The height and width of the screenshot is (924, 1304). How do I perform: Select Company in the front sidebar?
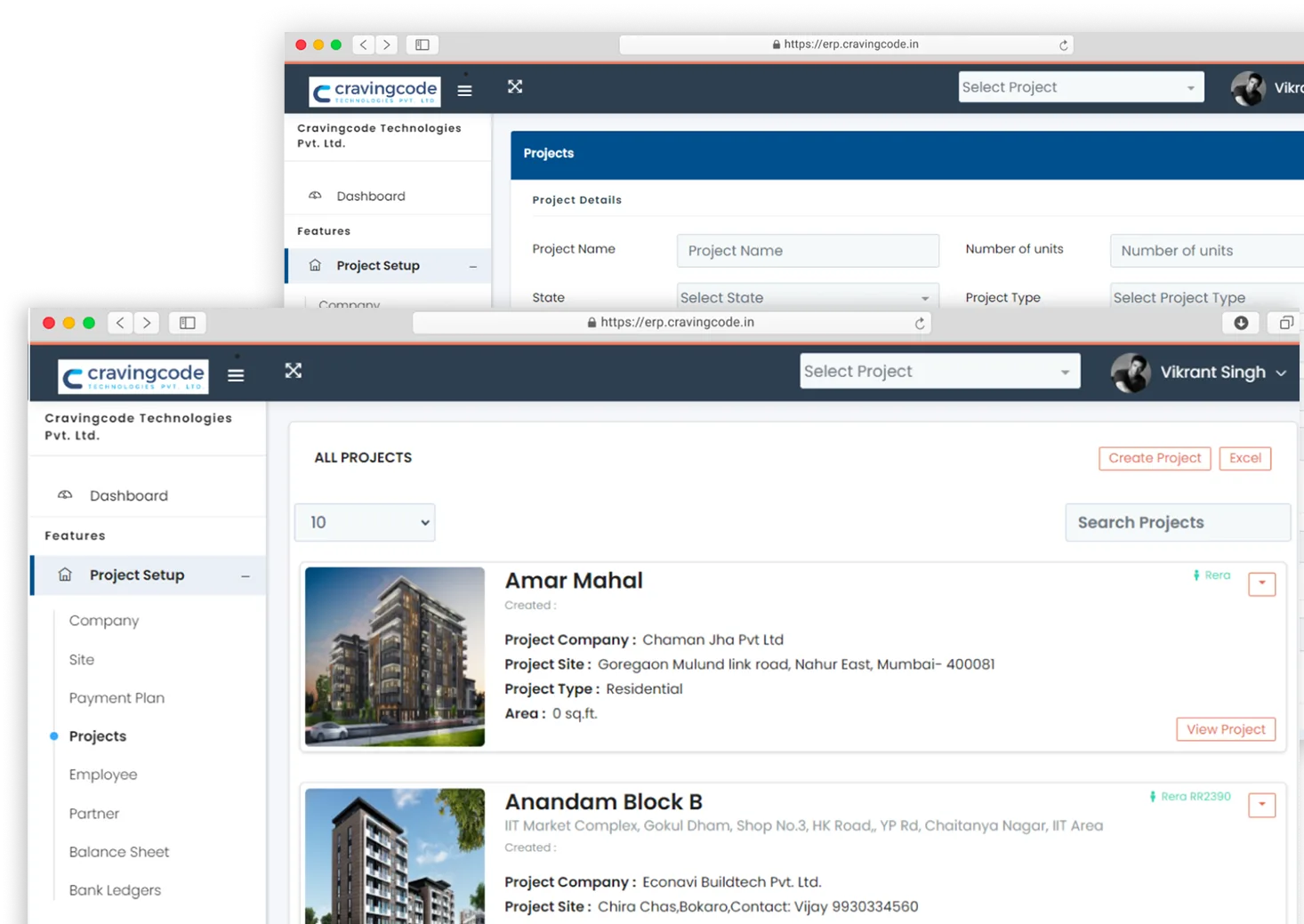(104, 621)
